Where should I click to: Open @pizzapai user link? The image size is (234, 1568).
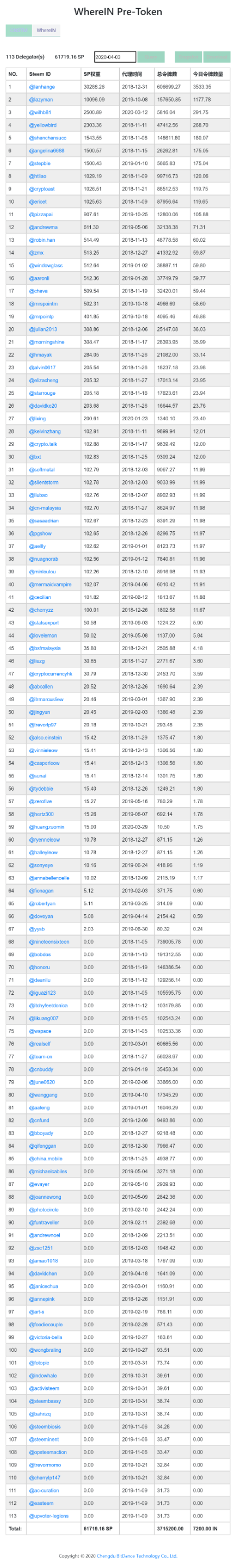41,215
